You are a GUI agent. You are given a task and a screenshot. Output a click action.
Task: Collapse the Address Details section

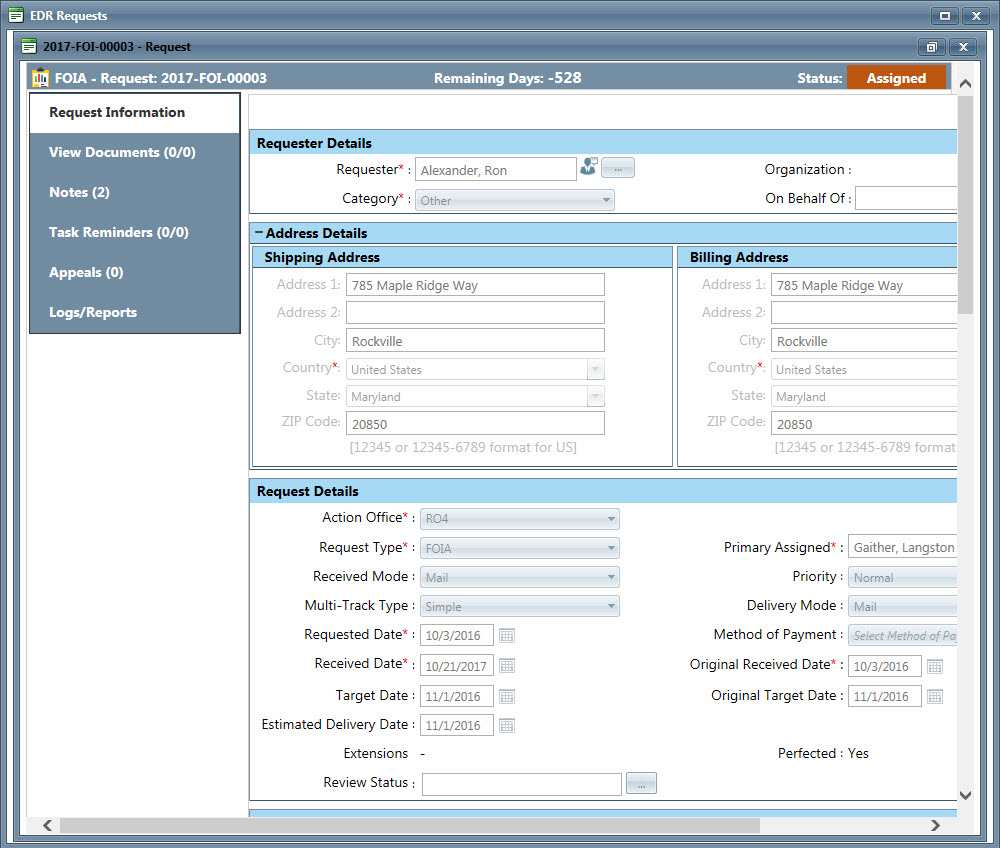click(259, 233)
